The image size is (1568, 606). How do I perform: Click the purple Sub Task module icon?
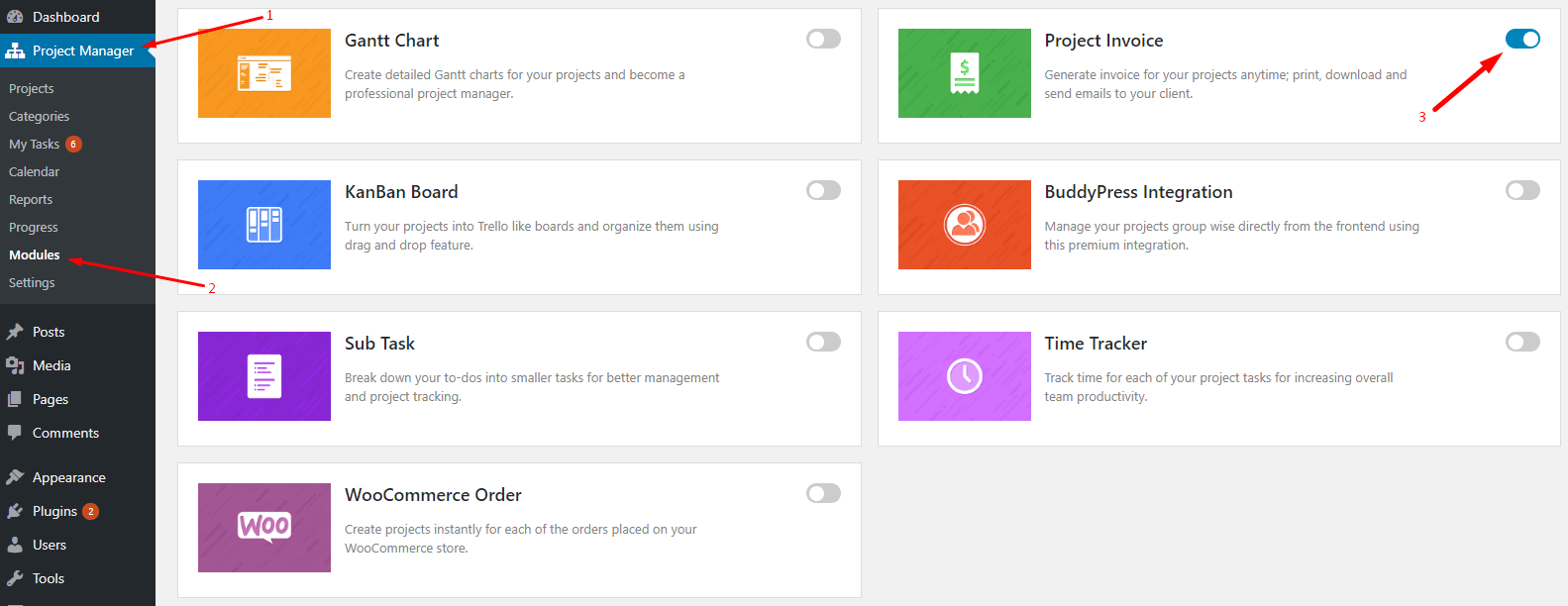[x=263, y=376]
